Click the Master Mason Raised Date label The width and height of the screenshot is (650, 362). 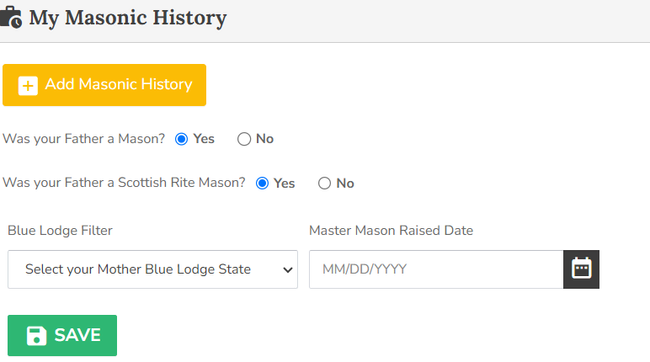tap(391, 231)
